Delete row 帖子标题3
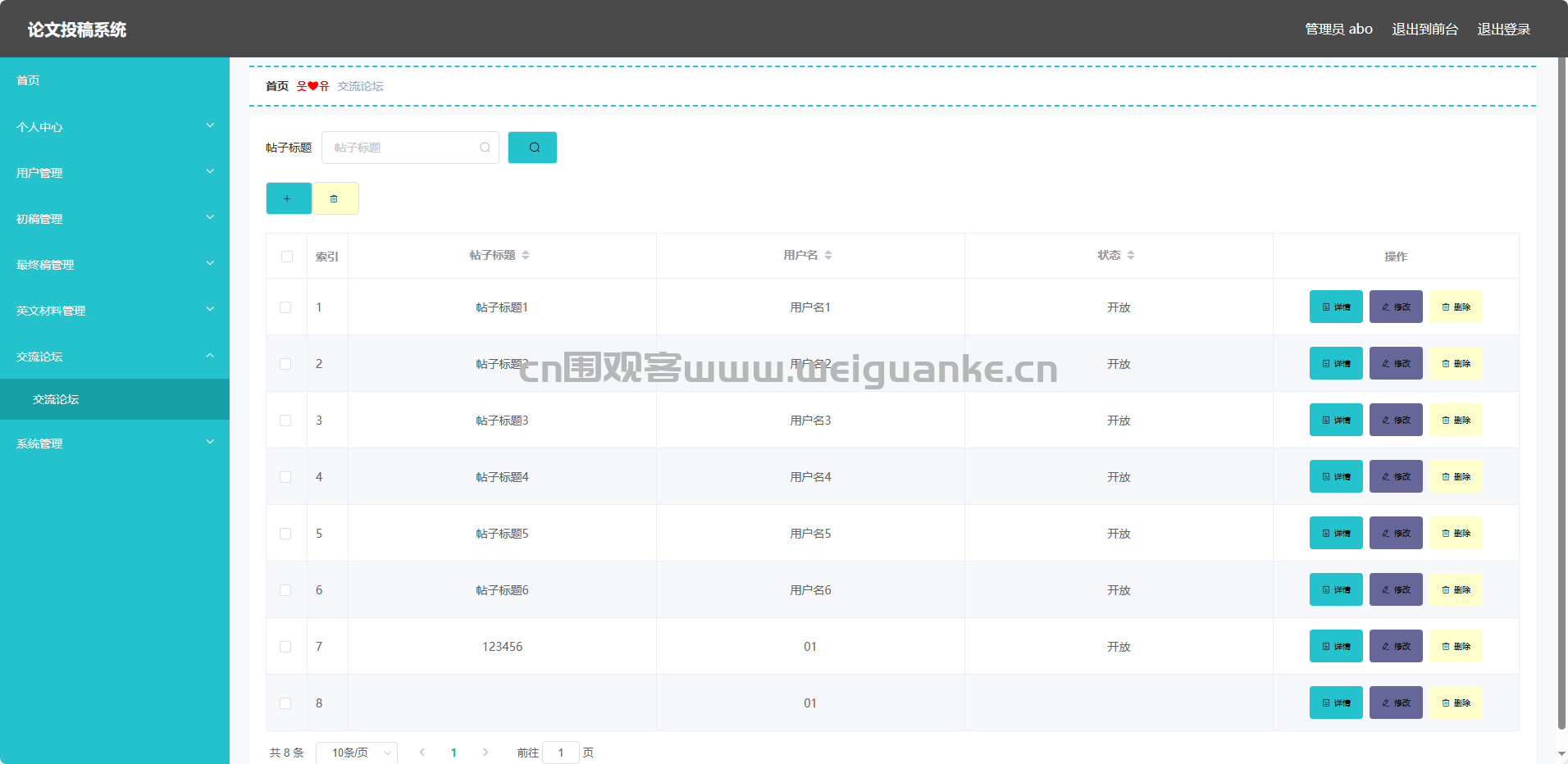 coord(1456,420)
